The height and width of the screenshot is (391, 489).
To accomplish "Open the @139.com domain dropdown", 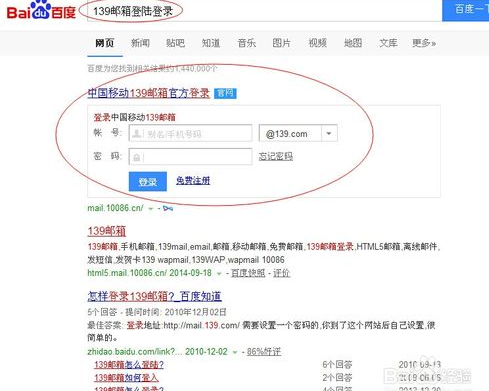I will [298, 133].
